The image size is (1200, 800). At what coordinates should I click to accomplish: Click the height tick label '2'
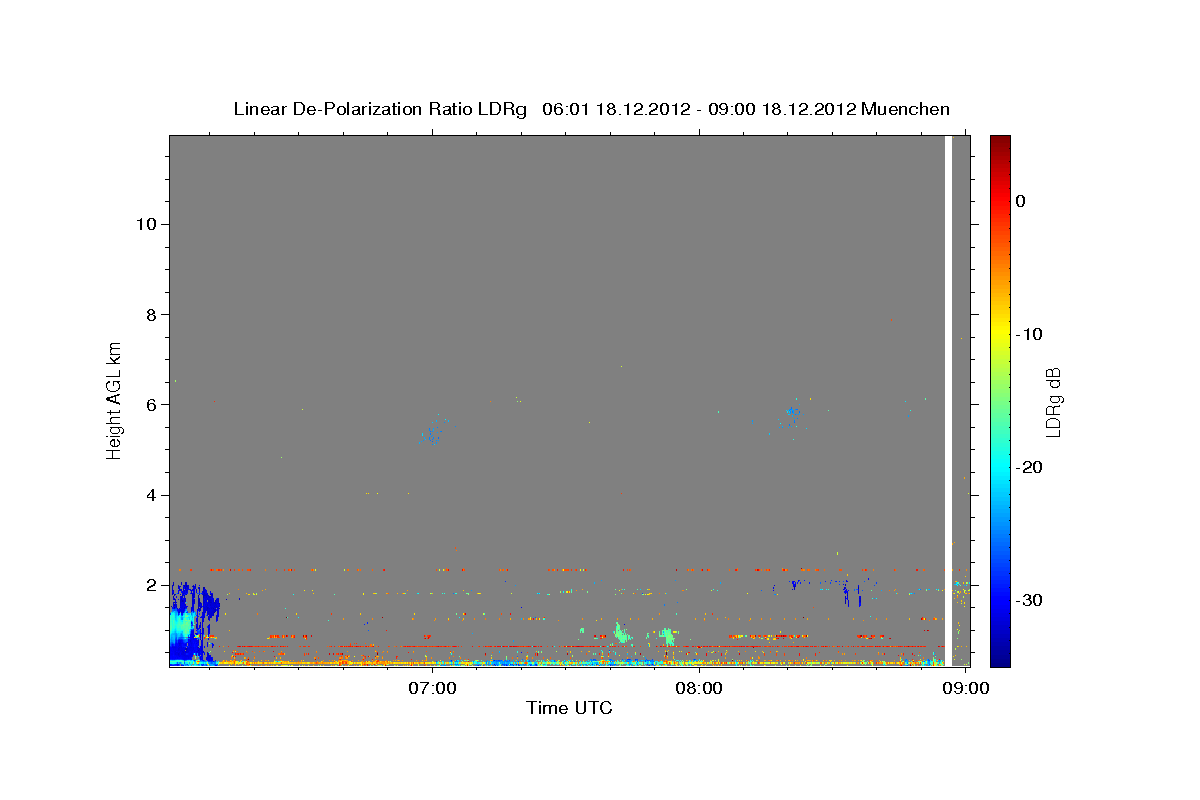coord(150,585)
